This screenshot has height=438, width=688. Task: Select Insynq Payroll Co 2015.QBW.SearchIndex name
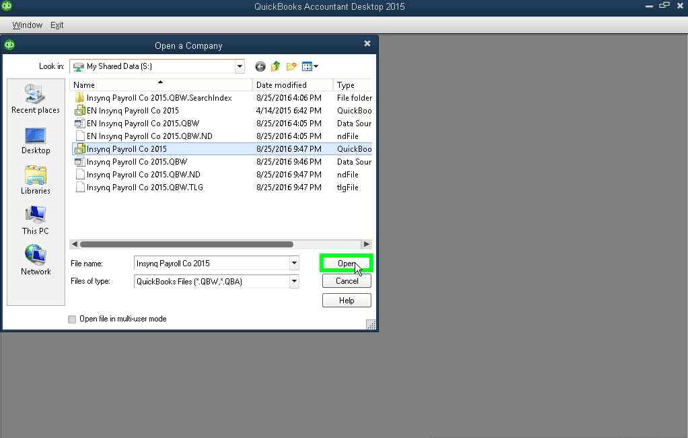tap(159, 97)
